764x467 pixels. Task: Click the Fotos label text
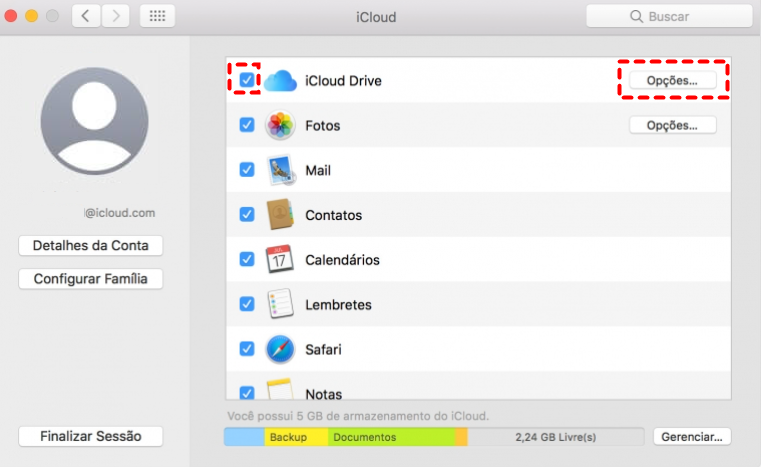coord(323,126)
